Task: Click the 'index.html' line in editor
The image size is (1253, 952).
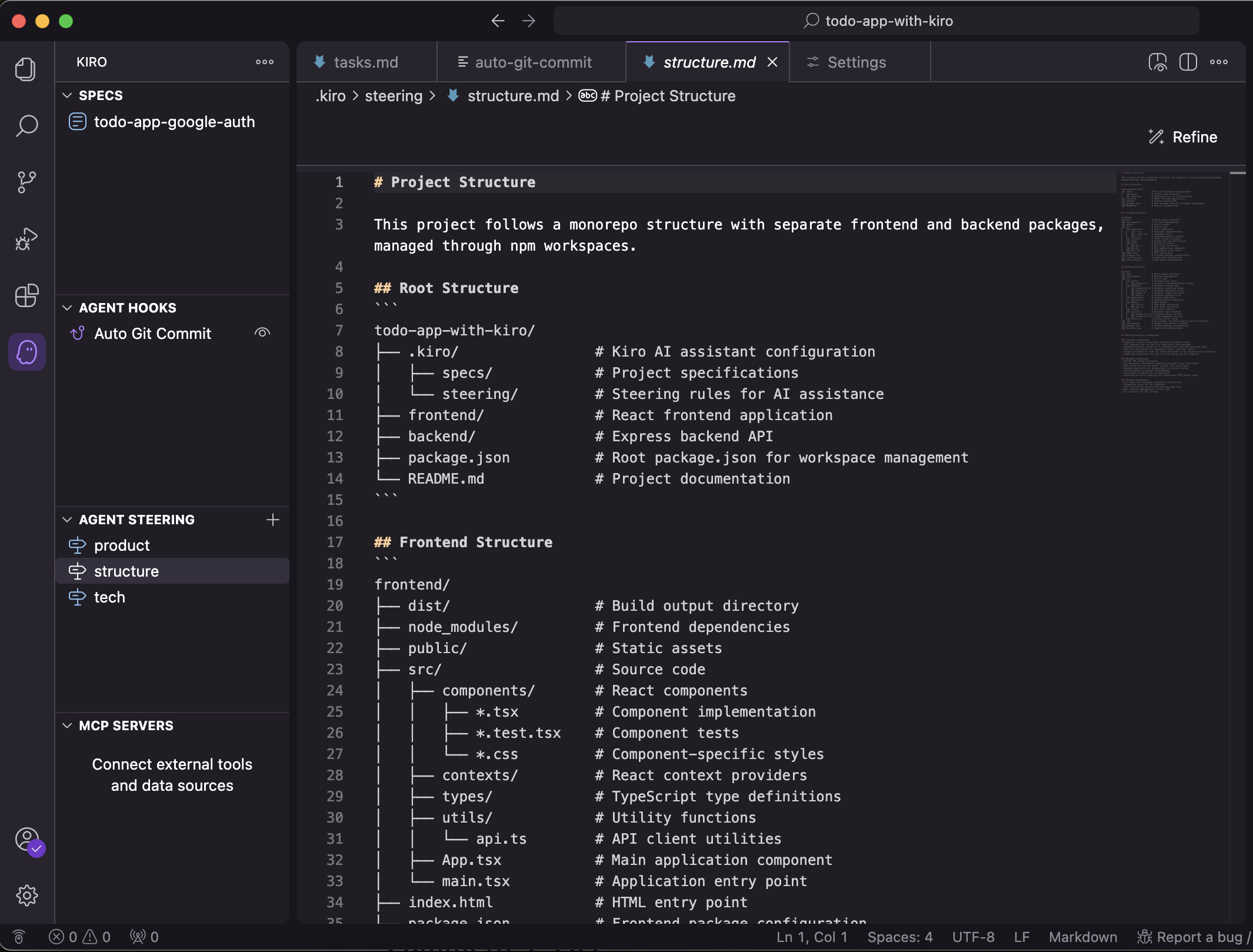Action: pos(450,902)
